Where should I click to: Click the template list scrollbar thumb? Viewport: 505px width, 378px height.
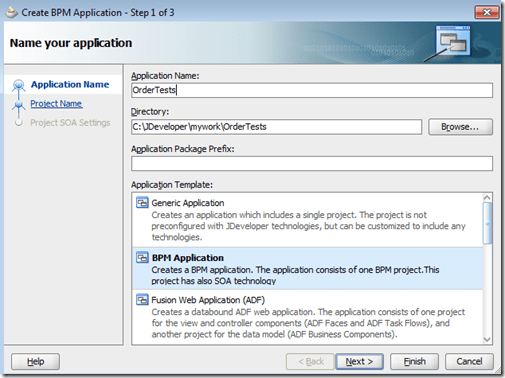tap(487, 223)
